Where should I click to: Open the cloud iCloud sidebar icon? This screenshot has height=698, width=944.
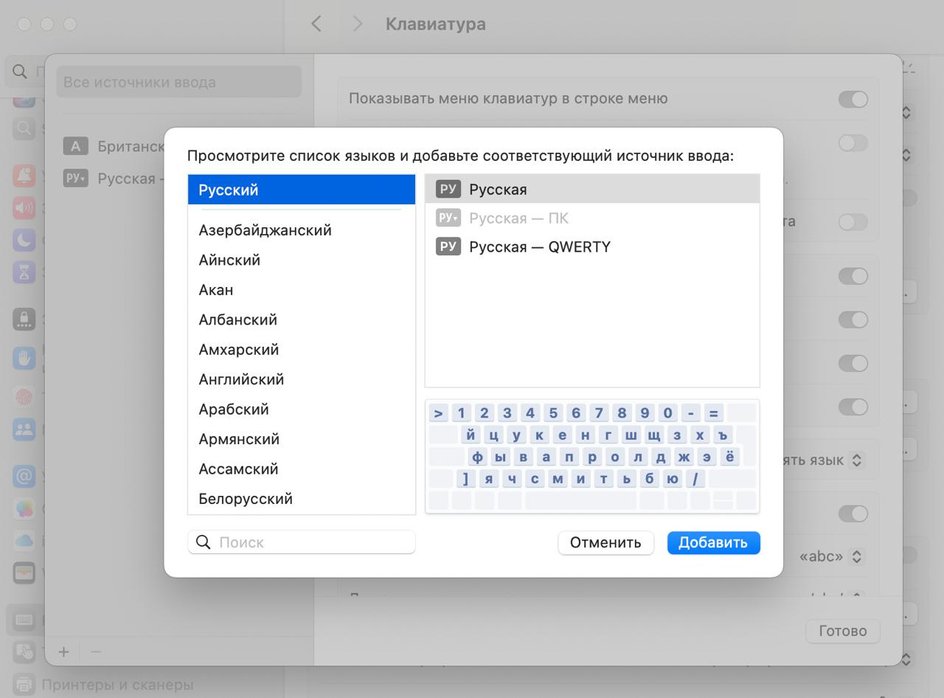click(x=24, y=540)
